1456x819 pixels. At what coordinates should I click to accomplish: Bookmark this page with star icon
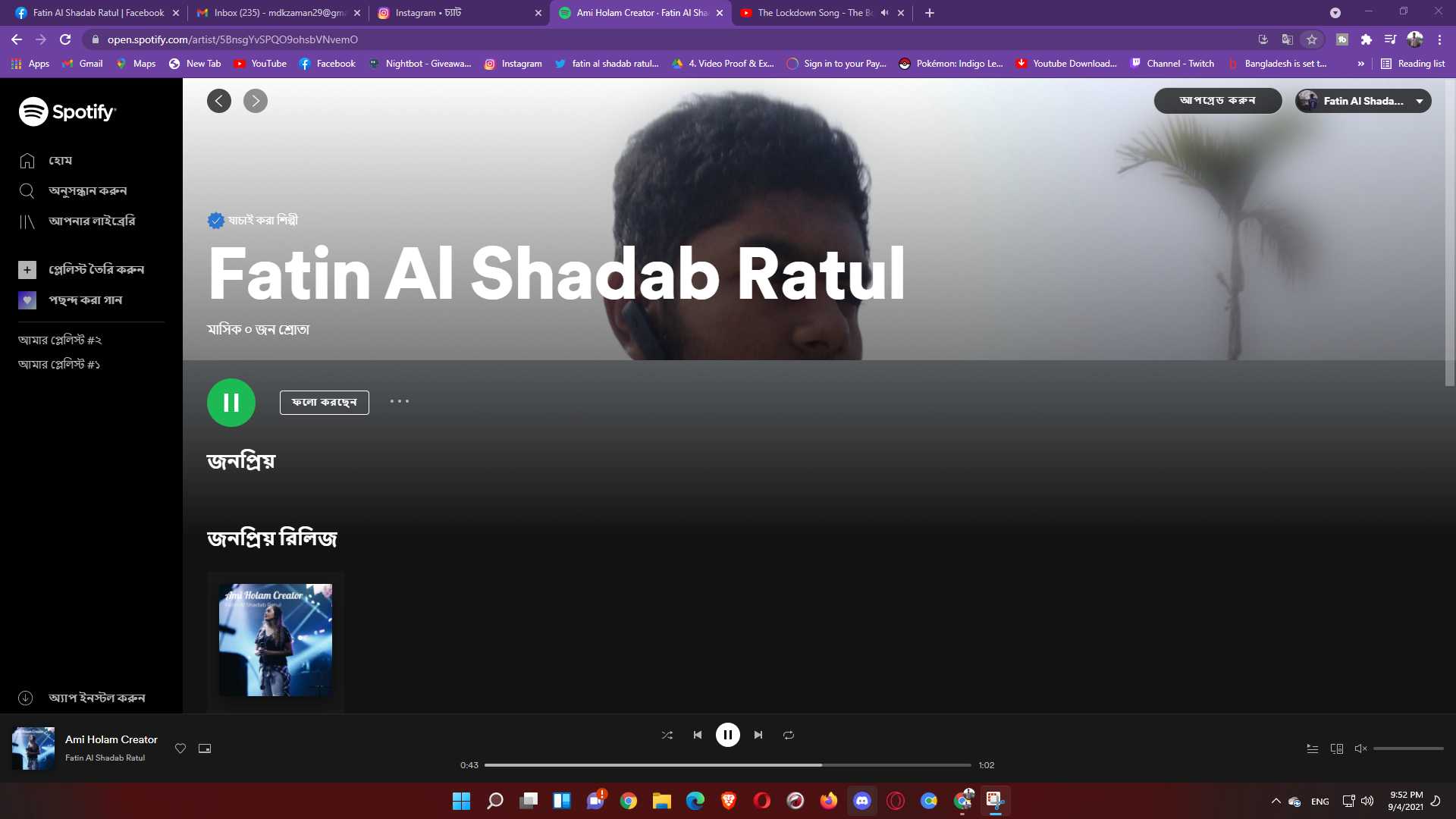point(1312,39)
